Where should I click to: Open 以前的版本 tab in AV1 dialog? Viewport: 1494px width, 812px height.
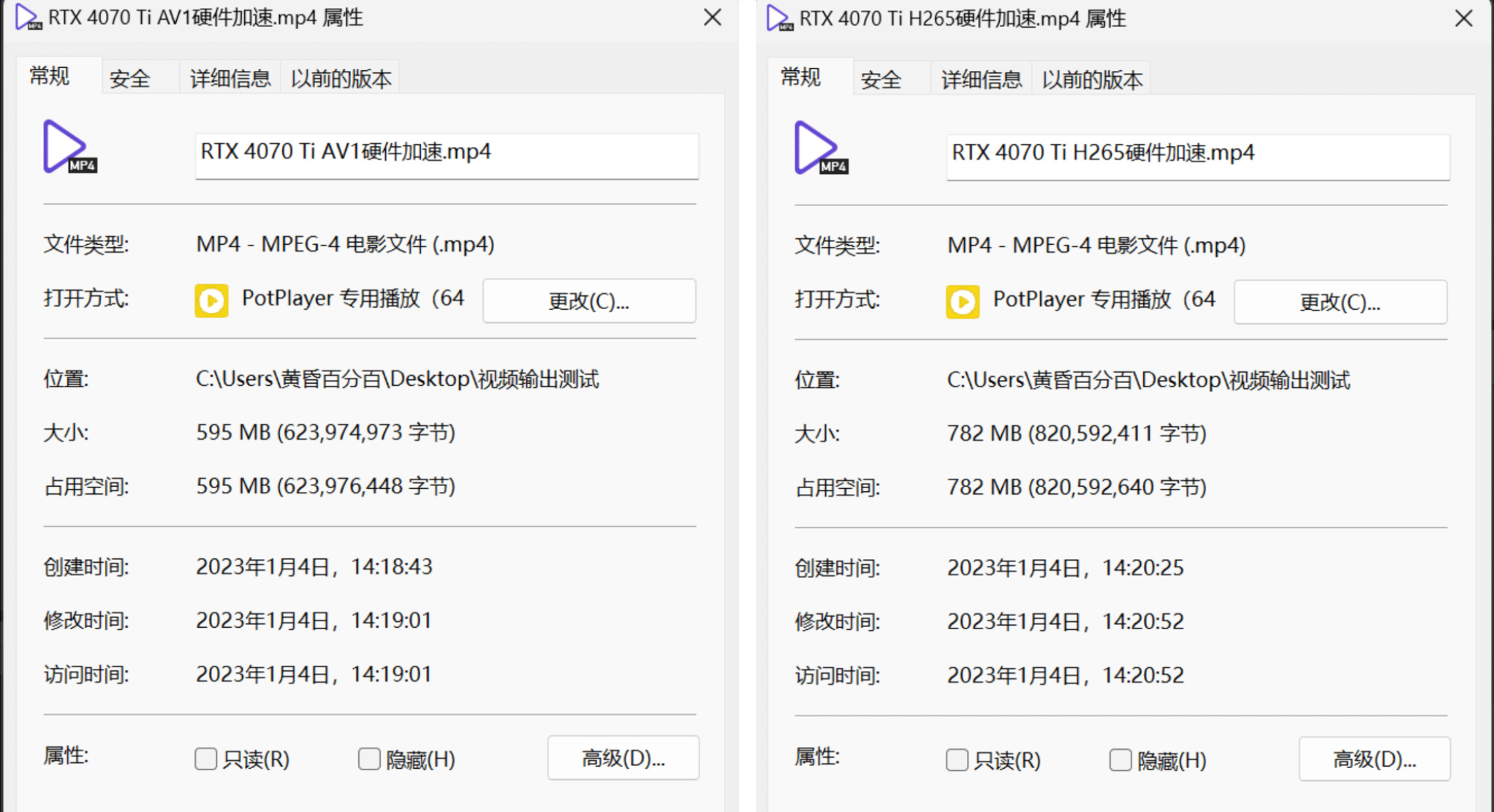coord(341,78)
